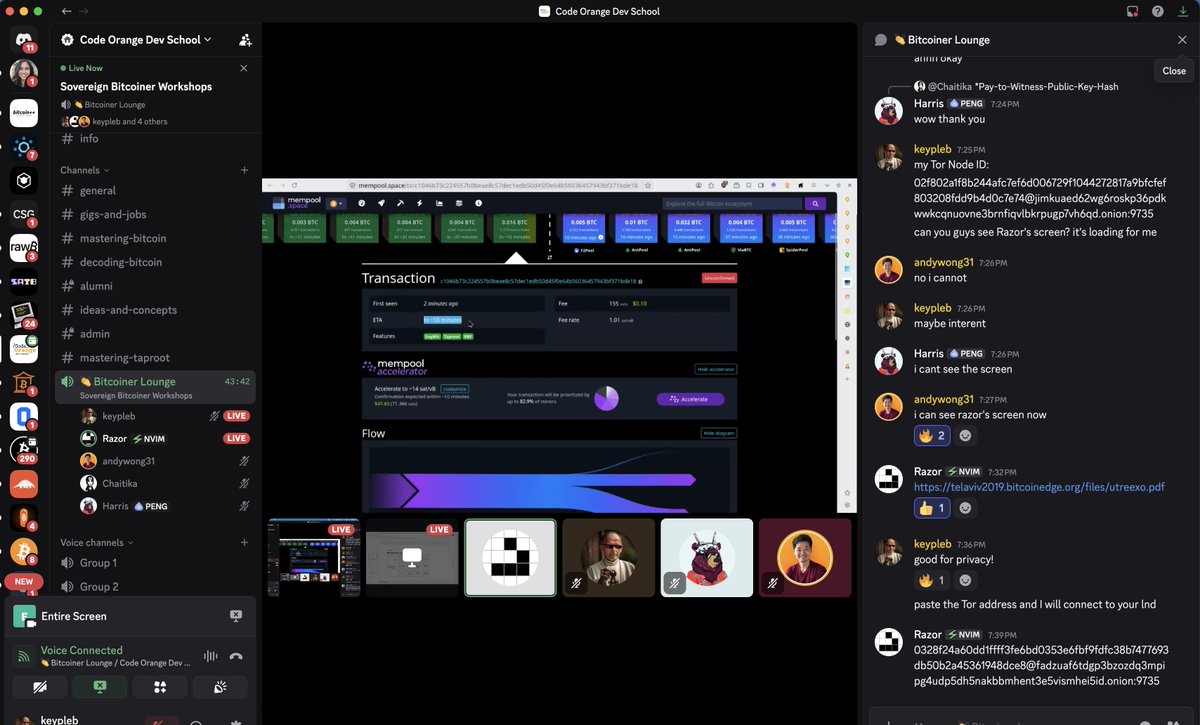Toggle fire reaction on andywong31's message

point(932,436)
